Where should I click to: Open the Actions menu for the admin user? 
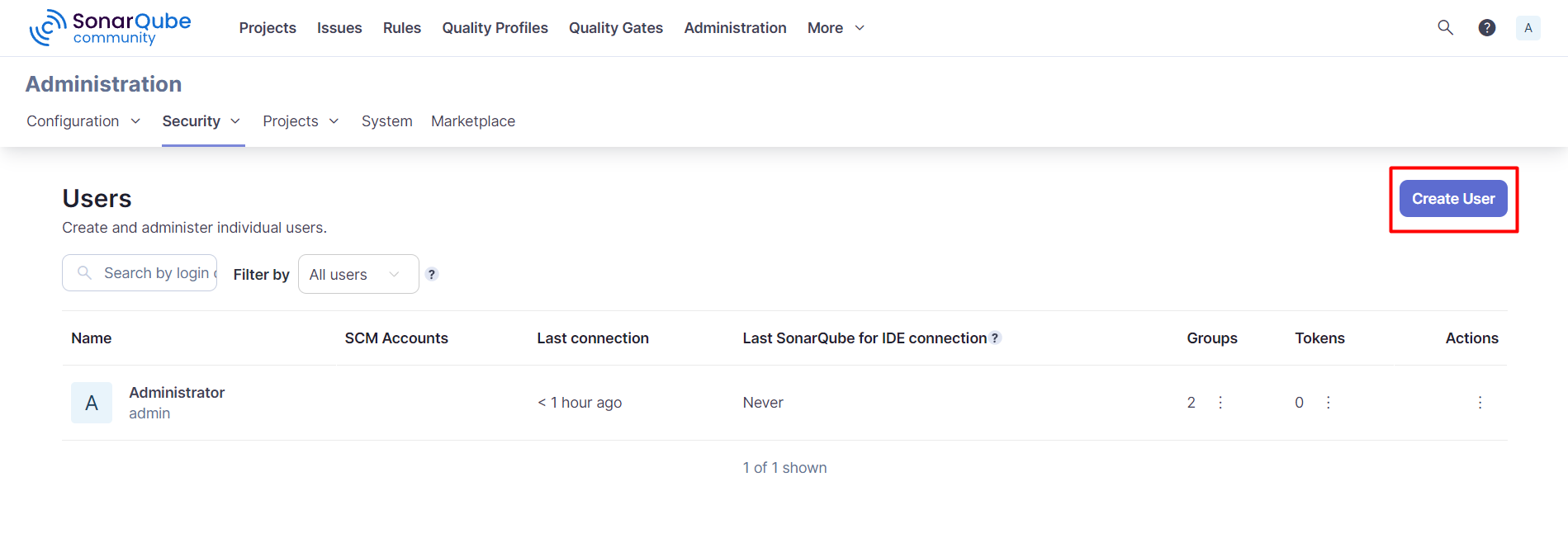(1480, 402)
